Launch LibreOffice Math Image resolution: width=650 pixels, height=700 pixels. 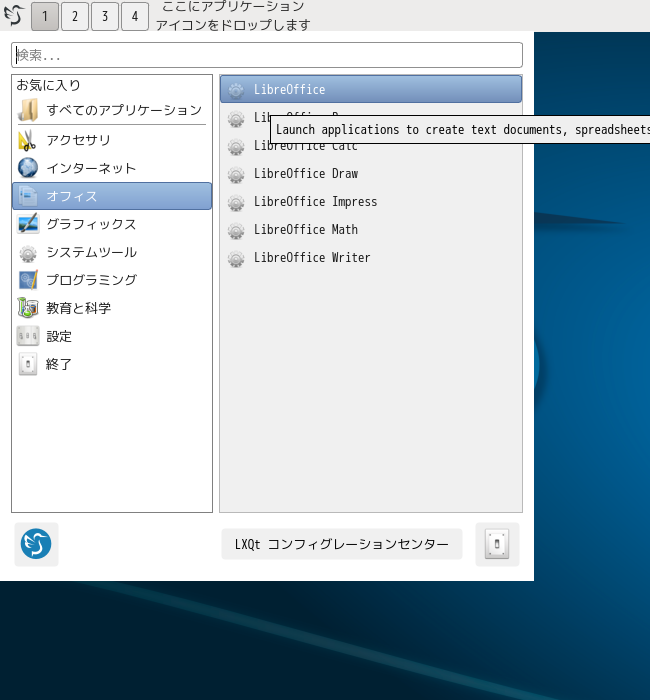371,230
